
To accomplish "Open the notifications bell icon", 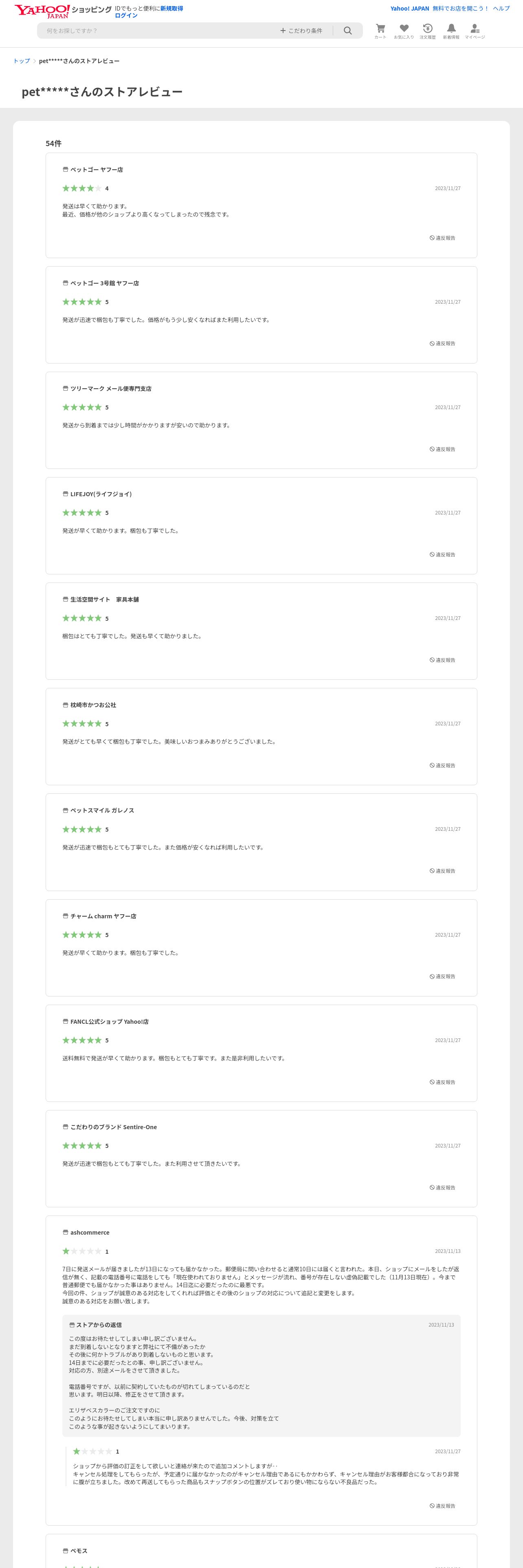I will tap(451, 31).
